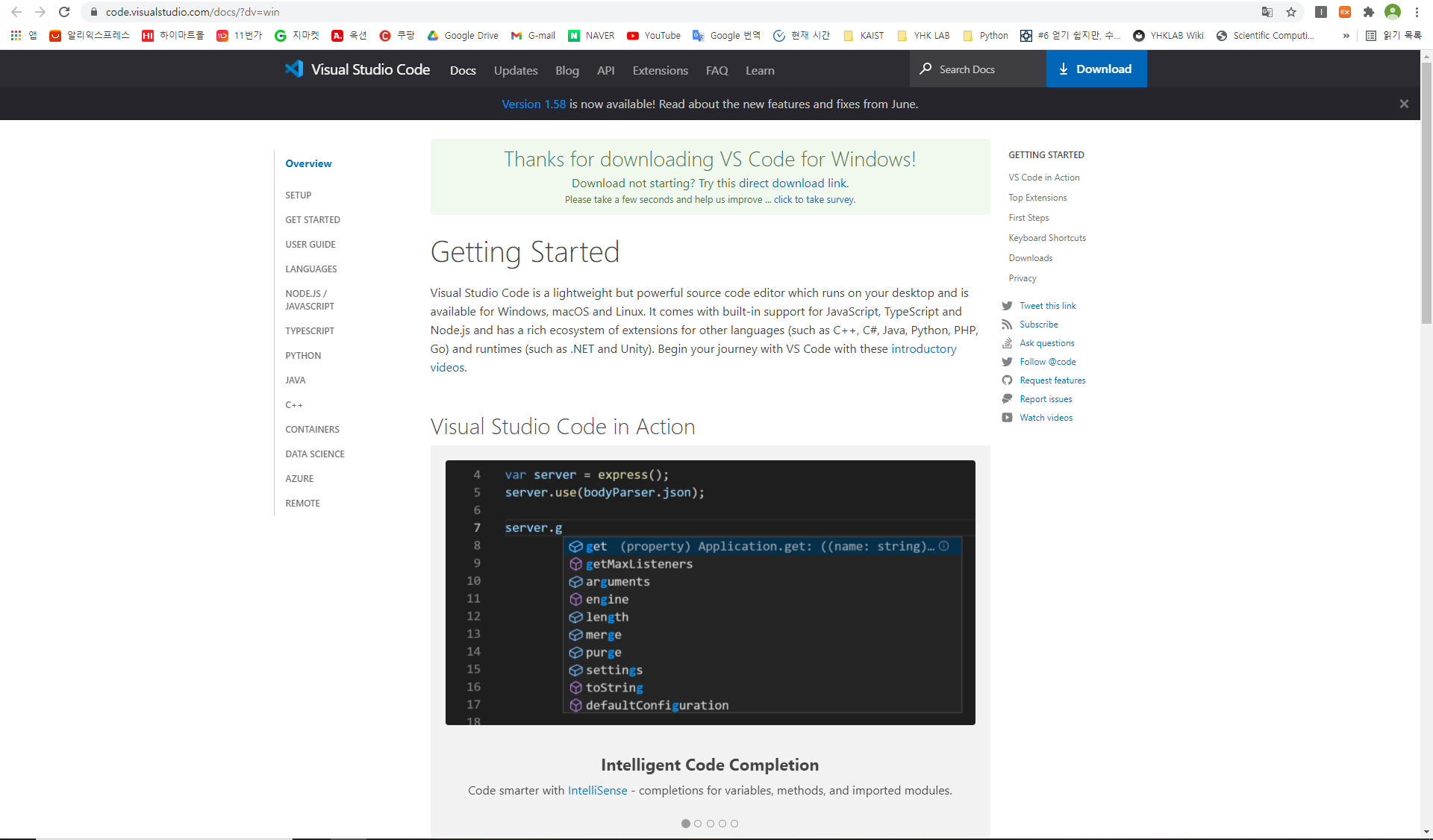The height and width of the screenshot is (840, 1433).
Task: Click the Request features GitHub icon
Action: pos(1007,380)
